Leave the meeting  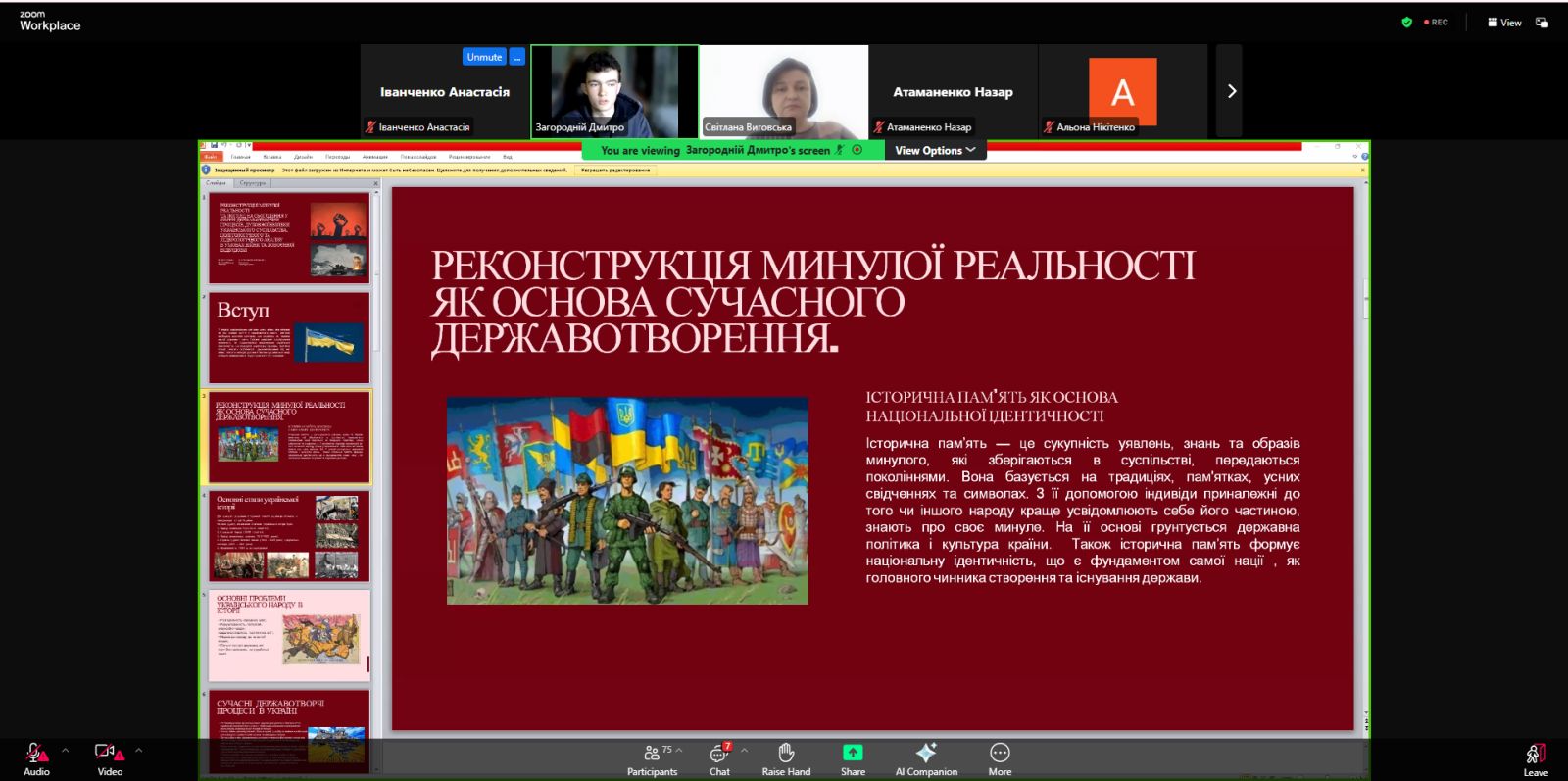coord(1536,759)
